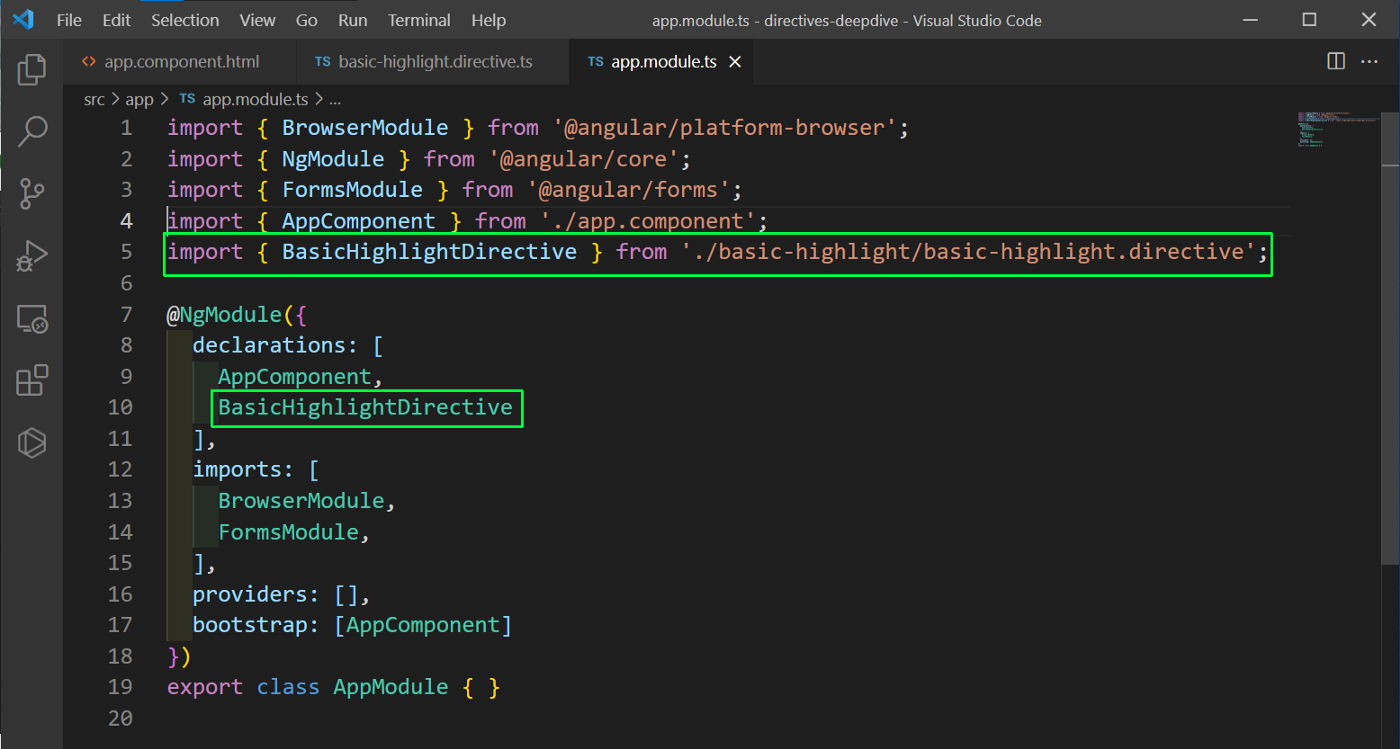The image size is (1400, 749).
Task: Open the triangular play icon view in activity bar
Action: pos(32,442)
